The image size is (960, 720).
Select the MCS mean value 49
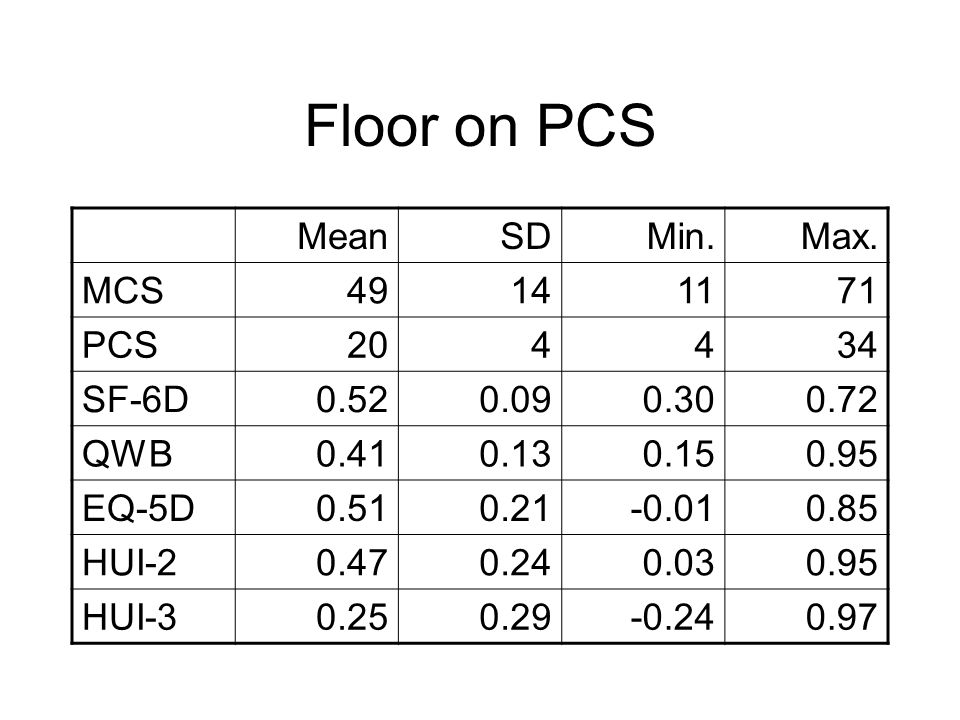pos(367,291)
